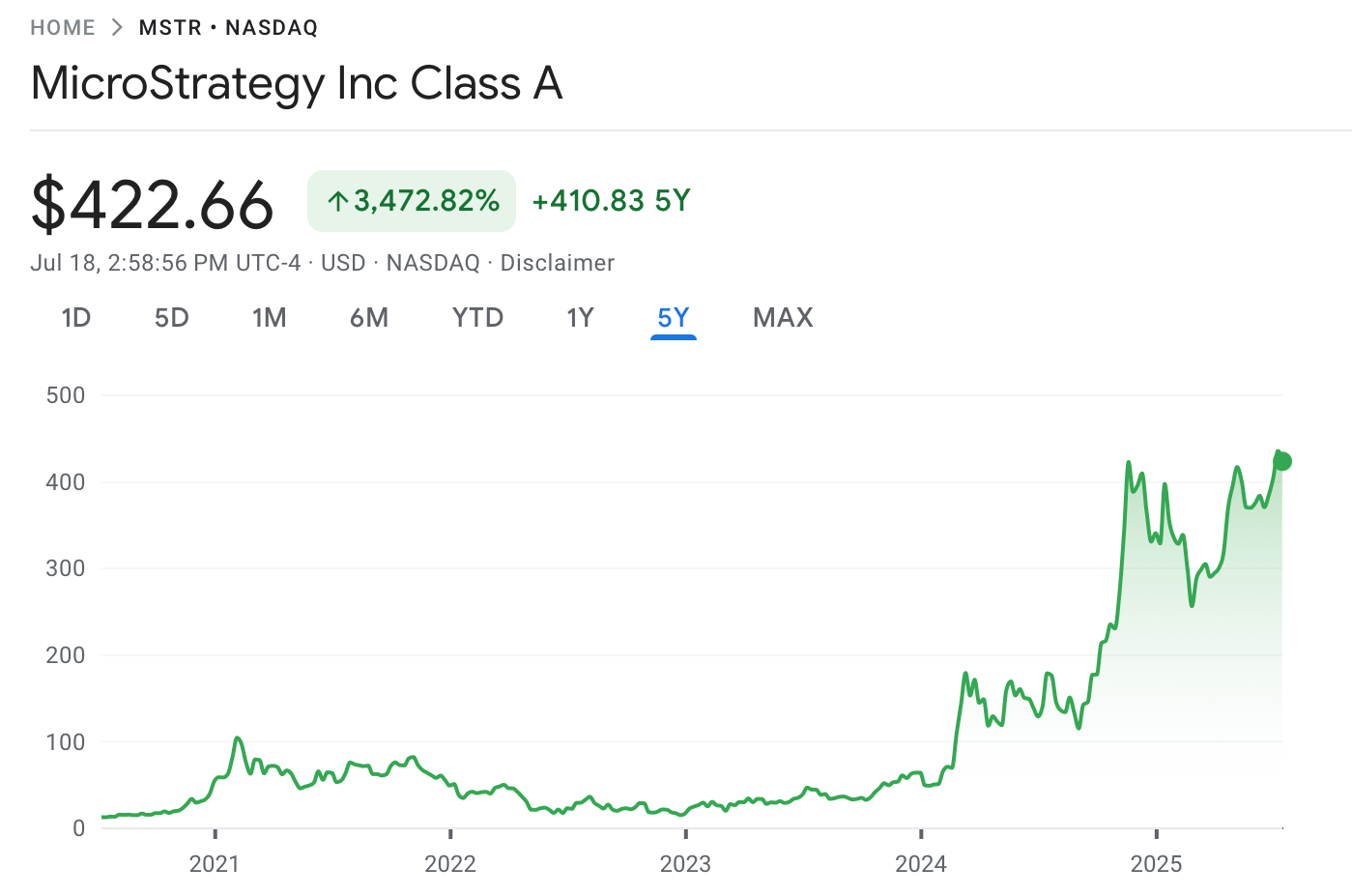Click the +410.83 5Y change text
Image resolution: width=1352 pixels, height=896 pixels.
[611, 200]
